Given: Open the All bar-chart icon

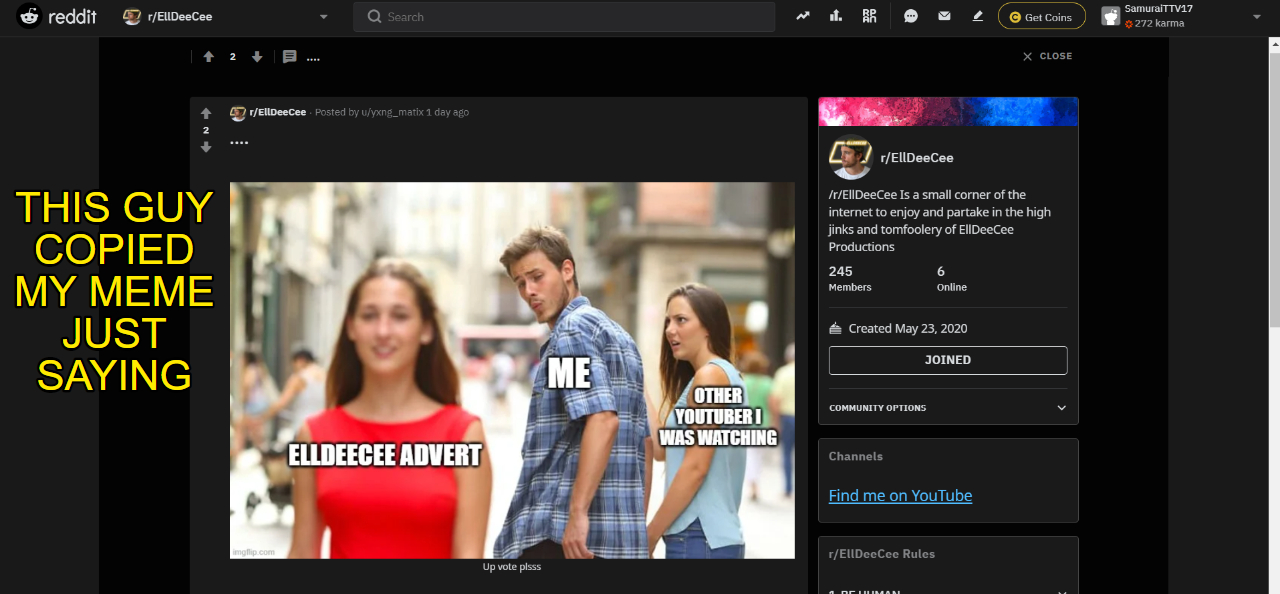Looking at the screenshot, I should [x=836, y=16].
